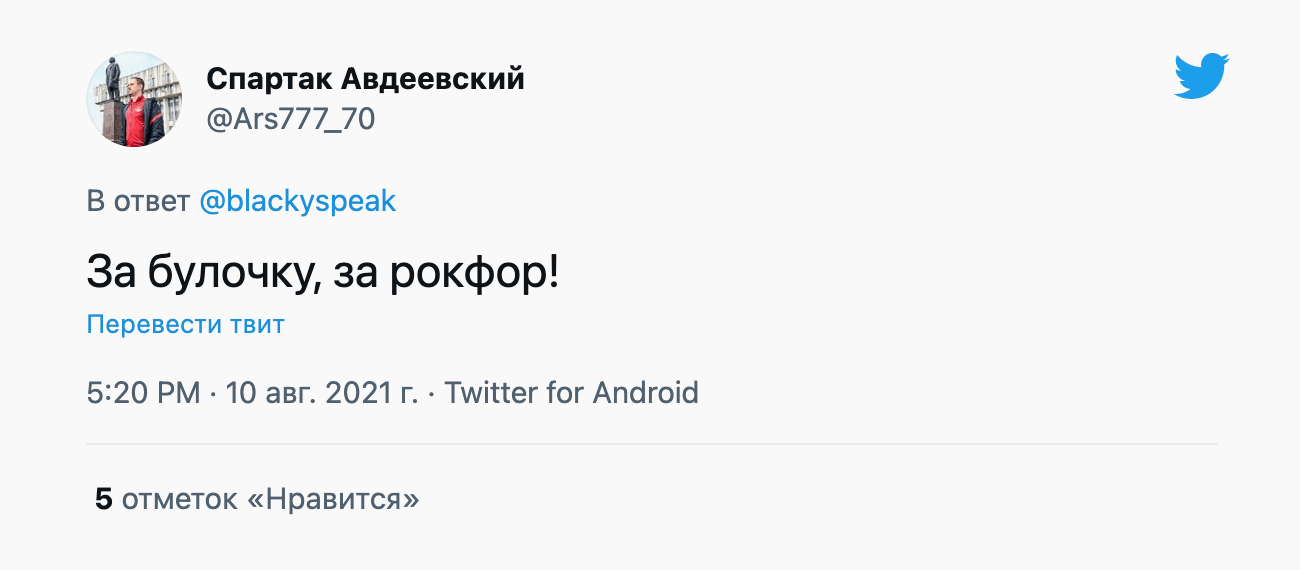The image size is (1300, 570).
Task: Open the "отметок «Нравится»" likes list
Action: 270,499
